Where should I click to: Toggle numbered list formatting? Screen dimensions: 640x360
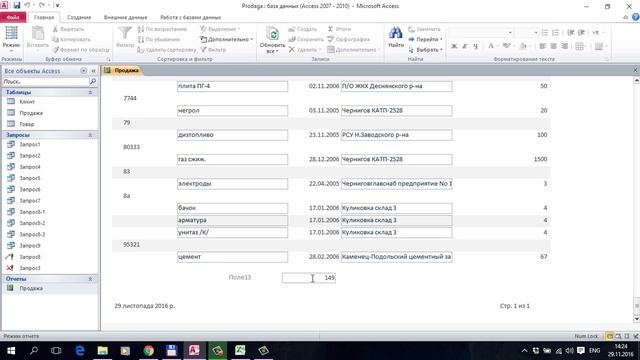(556, 33)
